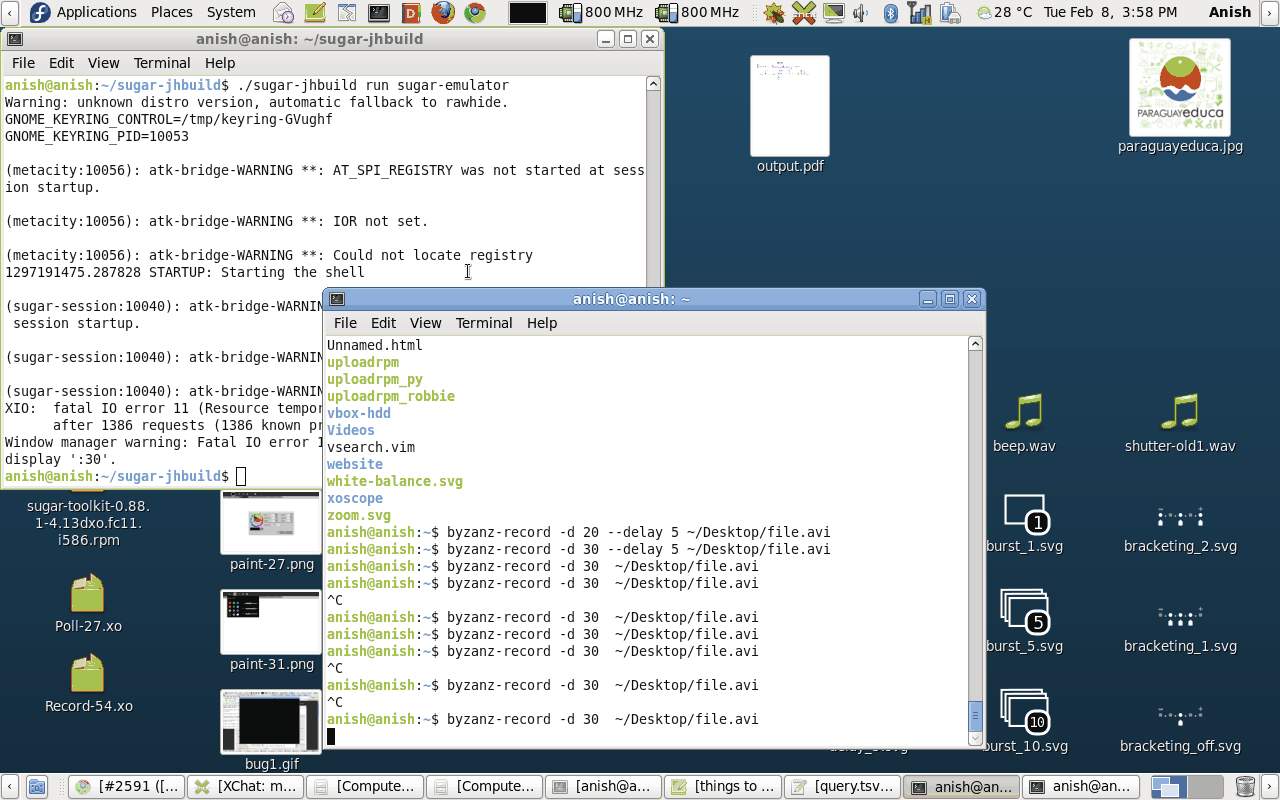This screenshot has height=800, width=1280.
Task: Select the paint-27.png thumbnail
Action: coord(271,522)
